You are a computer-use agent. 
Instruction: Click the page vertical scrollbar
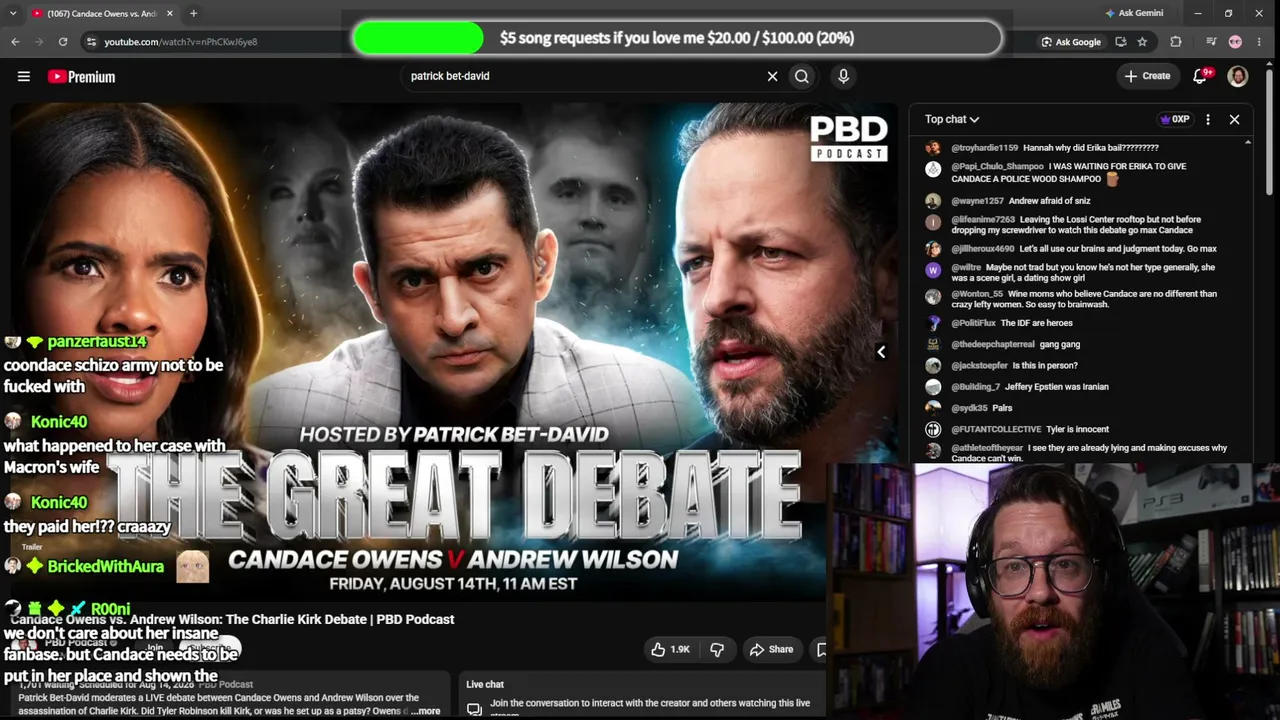pyautogui.click(x=1271, y=130)
